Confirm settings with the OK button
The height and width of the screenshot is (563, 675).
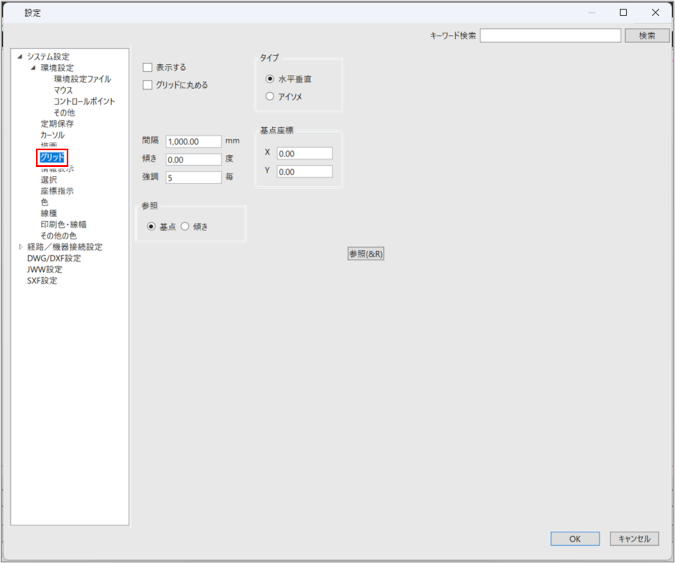tap(575, 539)
